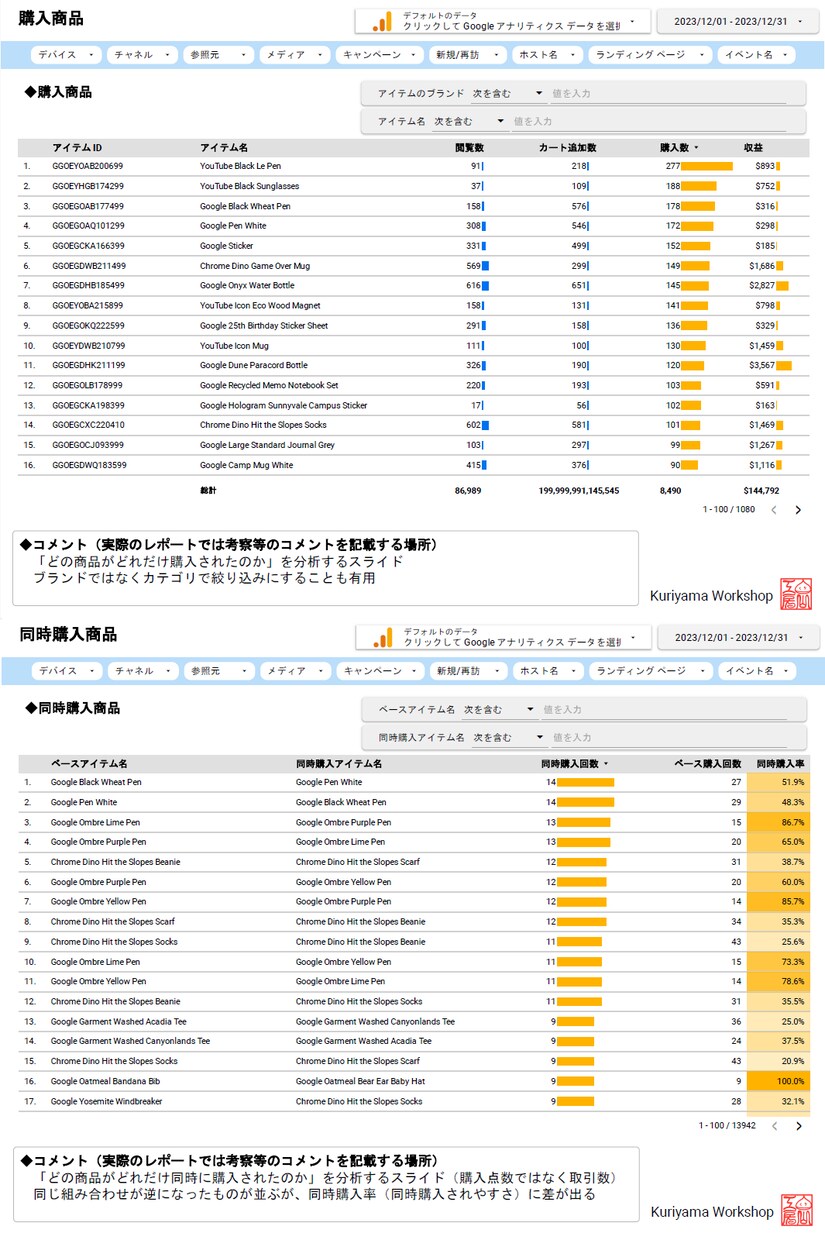Click Google Analytics icon in 購入商品 data selector
Viewport: 825px width, 1240px height.
(382, 21)
